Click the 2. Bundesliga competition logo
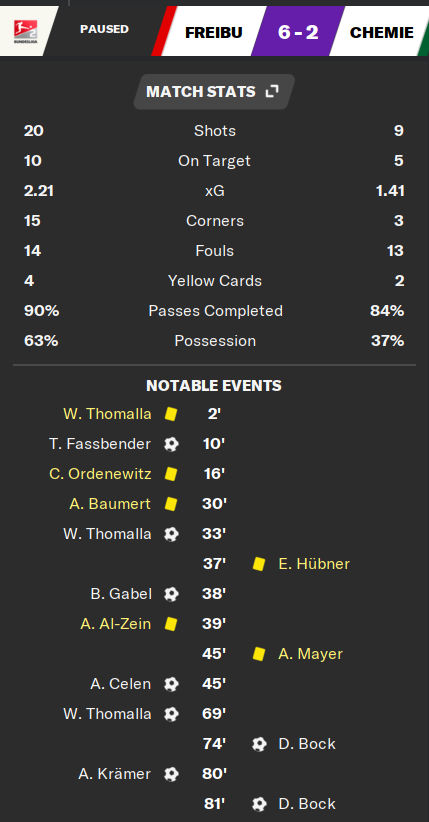 (25, 31)
